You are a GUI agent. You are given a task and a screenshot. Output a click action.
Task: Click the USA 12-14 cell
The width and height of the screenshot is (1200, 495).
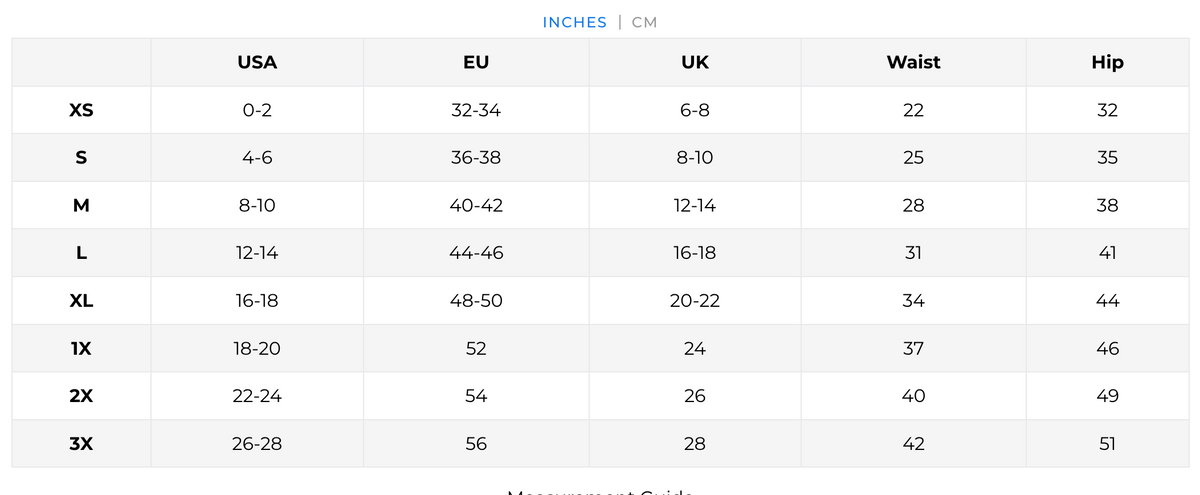click(x=257, y=253)
